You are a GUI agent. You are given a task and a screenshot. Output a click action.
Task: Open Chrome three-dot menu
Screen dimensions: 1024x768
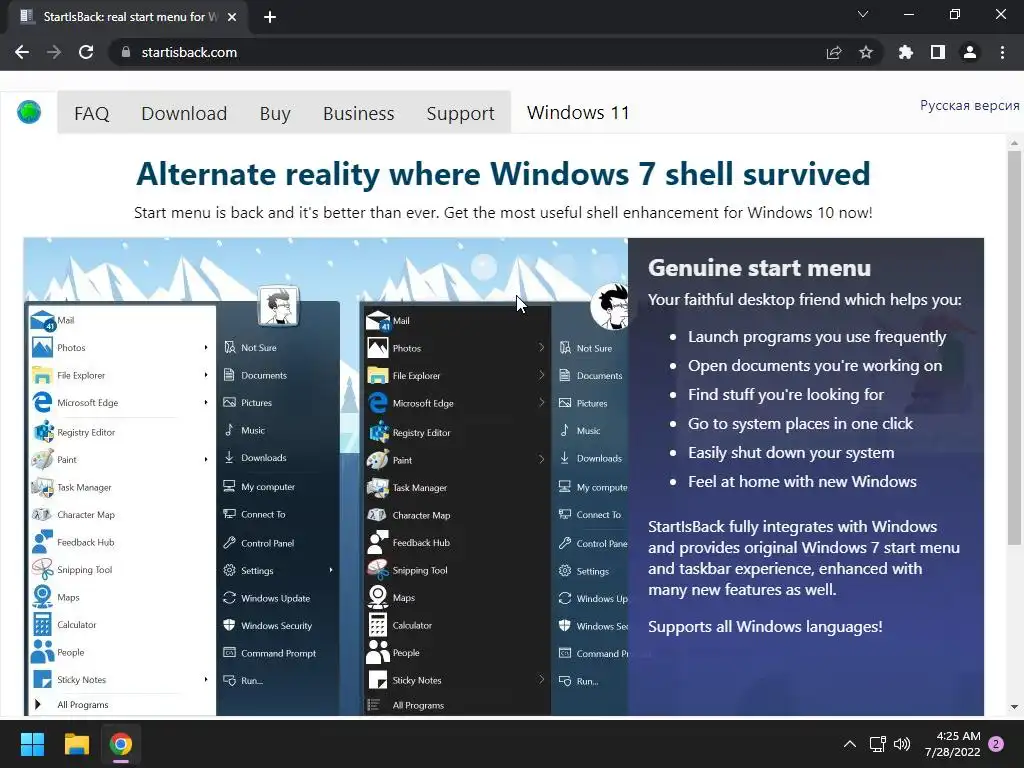1002,52
